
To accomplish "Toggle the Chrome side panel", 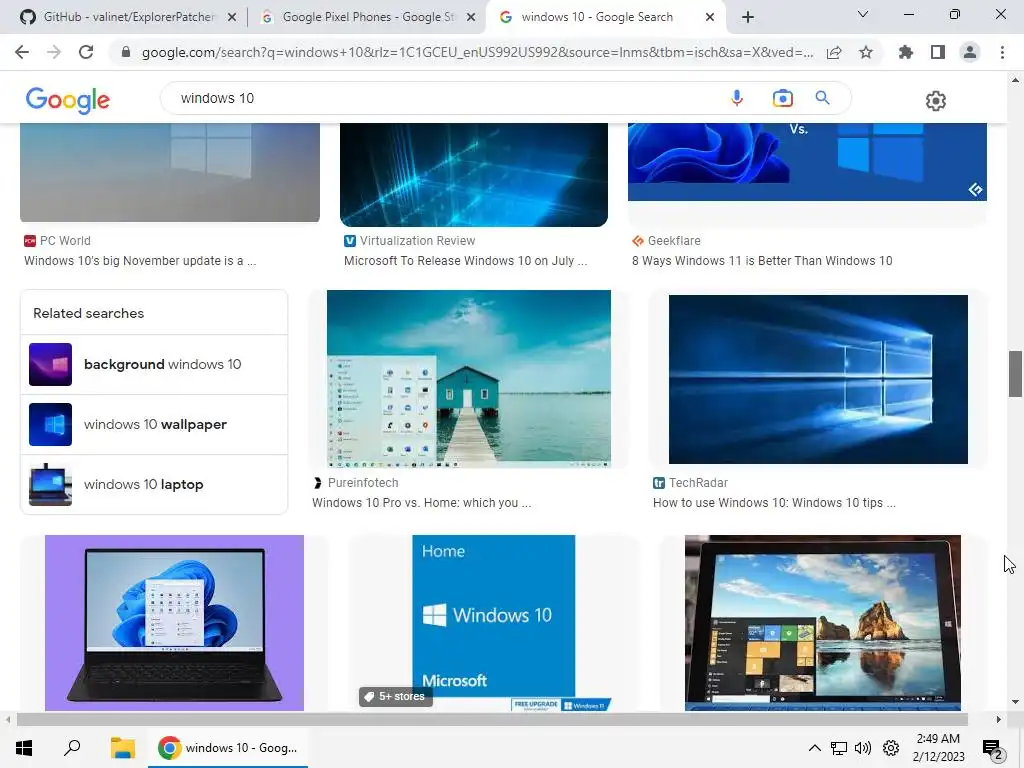I will coord(938,52).
